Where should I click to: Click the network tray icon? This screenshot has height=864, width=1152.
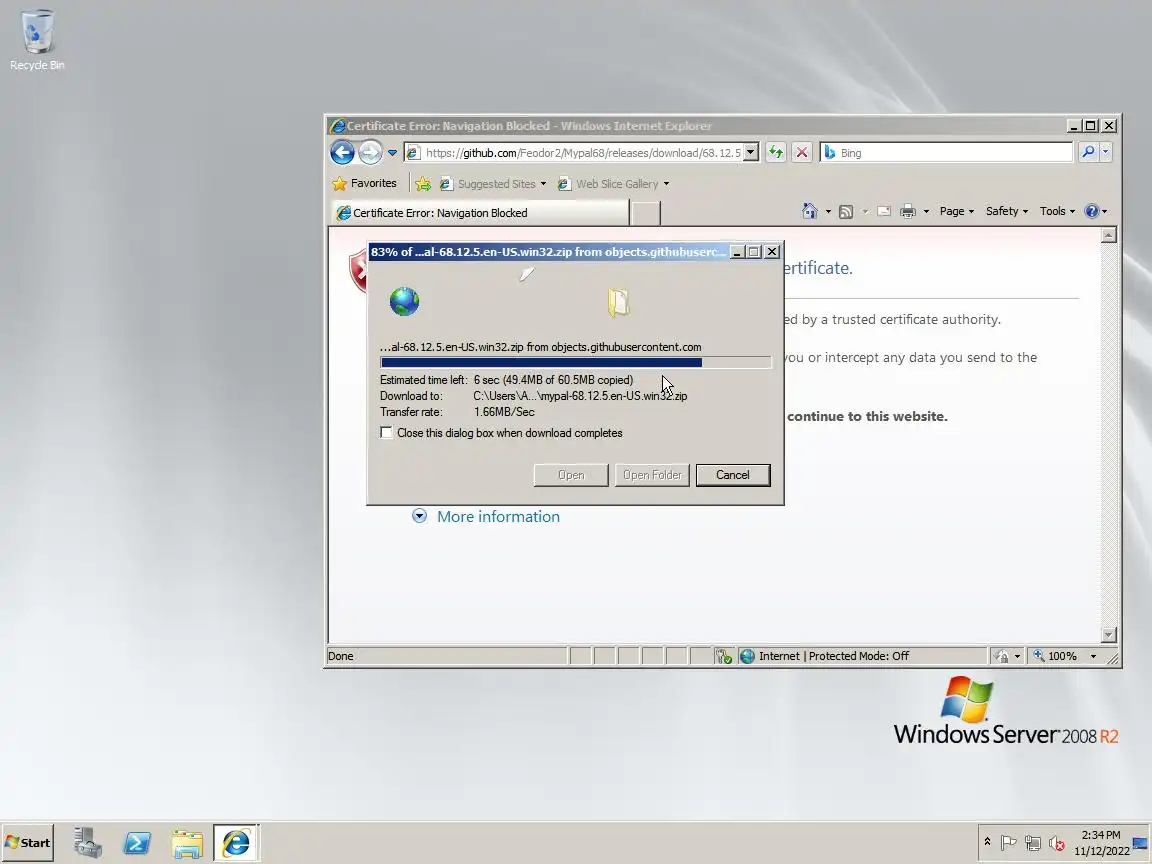pos(1032,843)
